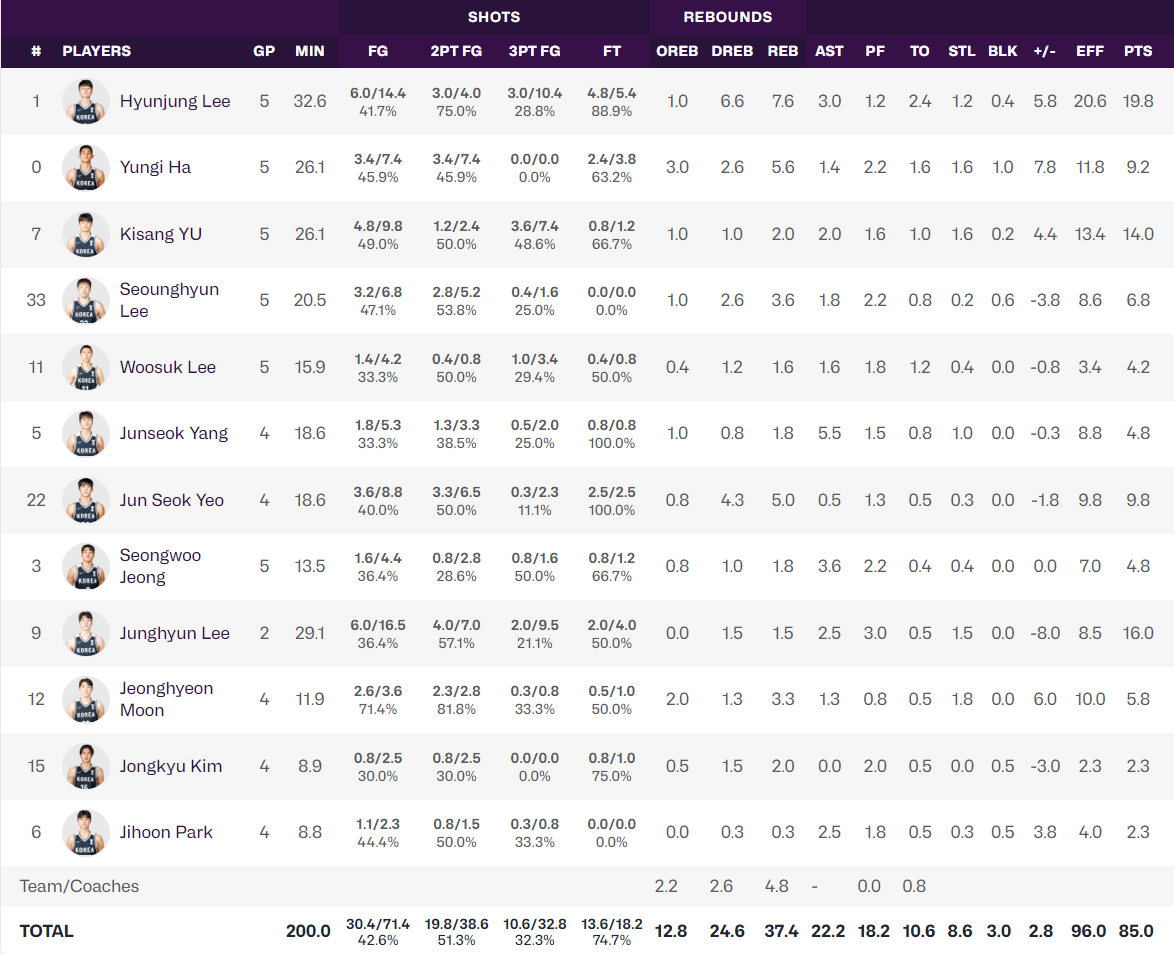The height and width of the screenshot is (955, 1174).
Task: Select Junghyun Lee's player photo
Action: (86, 633)
